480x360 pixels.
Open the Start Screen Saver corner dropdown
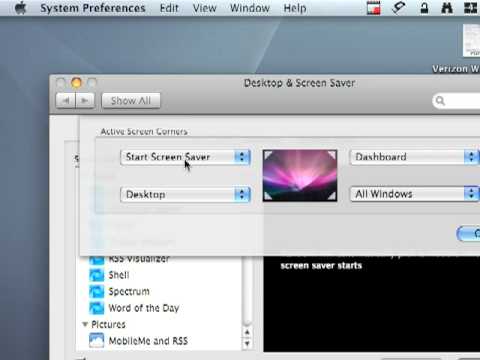click(185, 157)
